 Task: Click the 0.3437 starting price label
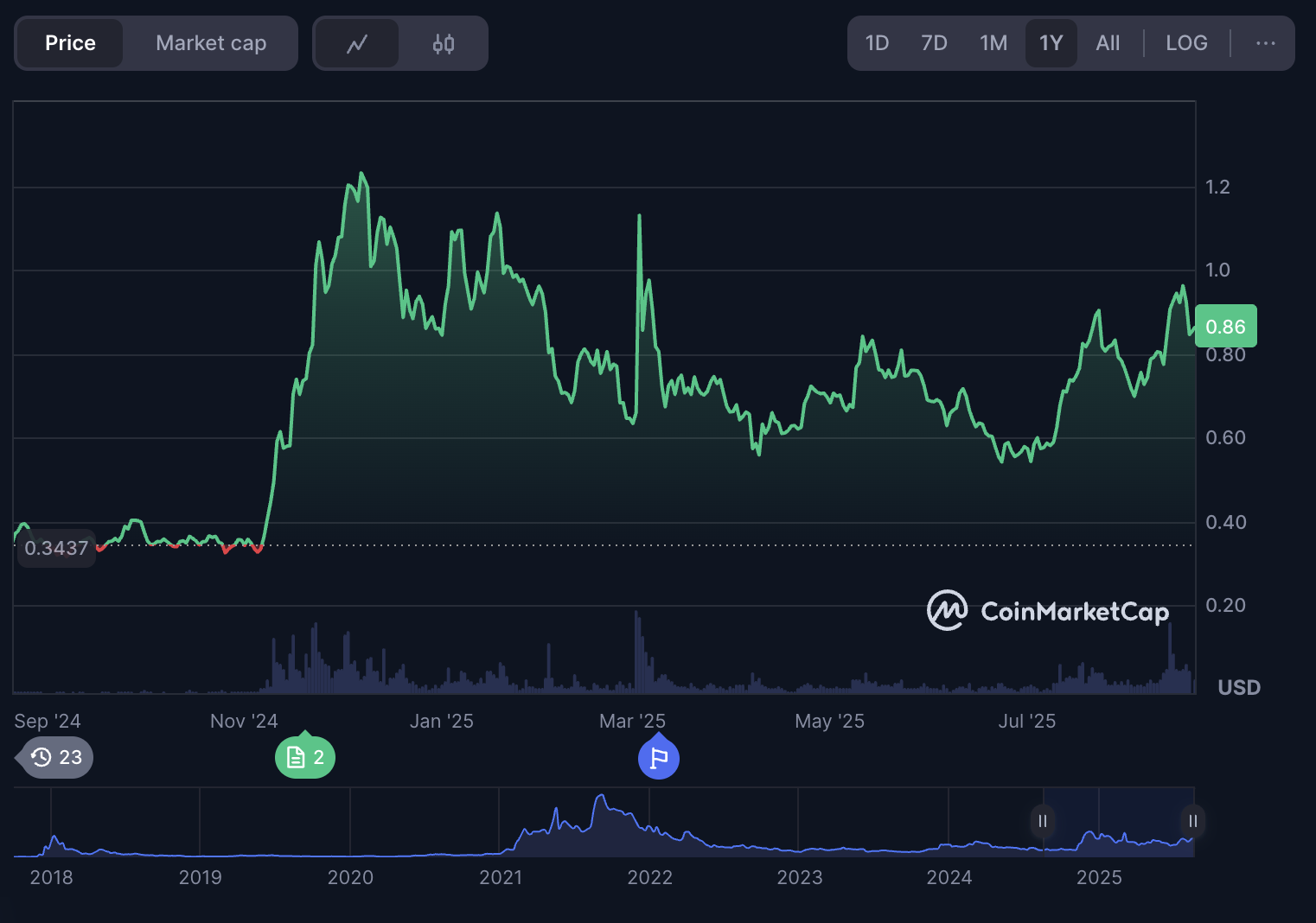(56, 548)
